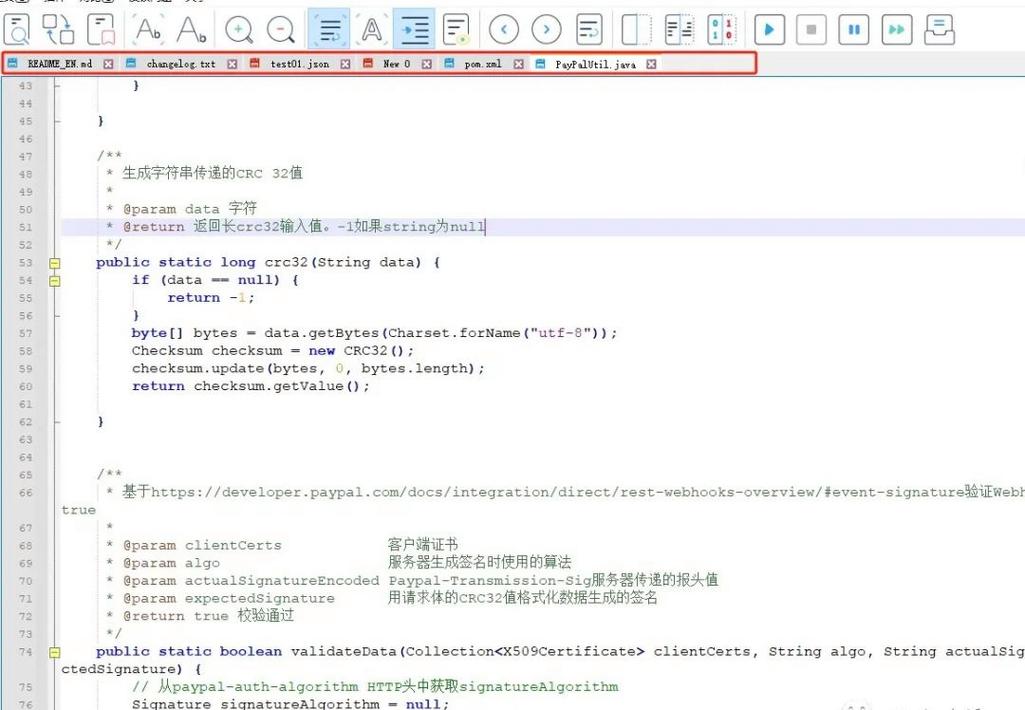Close the pom.xml tab
This screenshot has width=1025, height=710.
point(518,63)
